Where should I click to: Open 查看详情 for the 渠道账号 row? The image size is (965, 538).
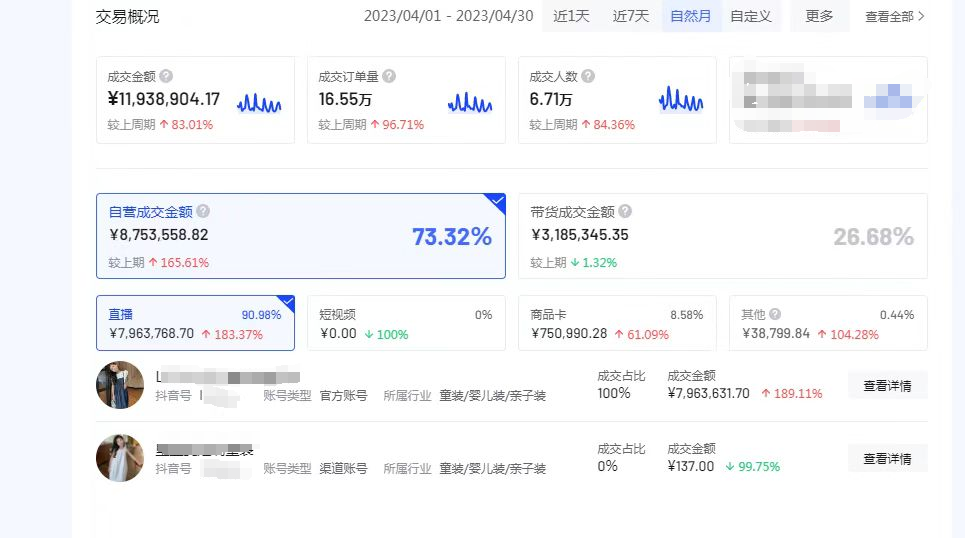887,458
